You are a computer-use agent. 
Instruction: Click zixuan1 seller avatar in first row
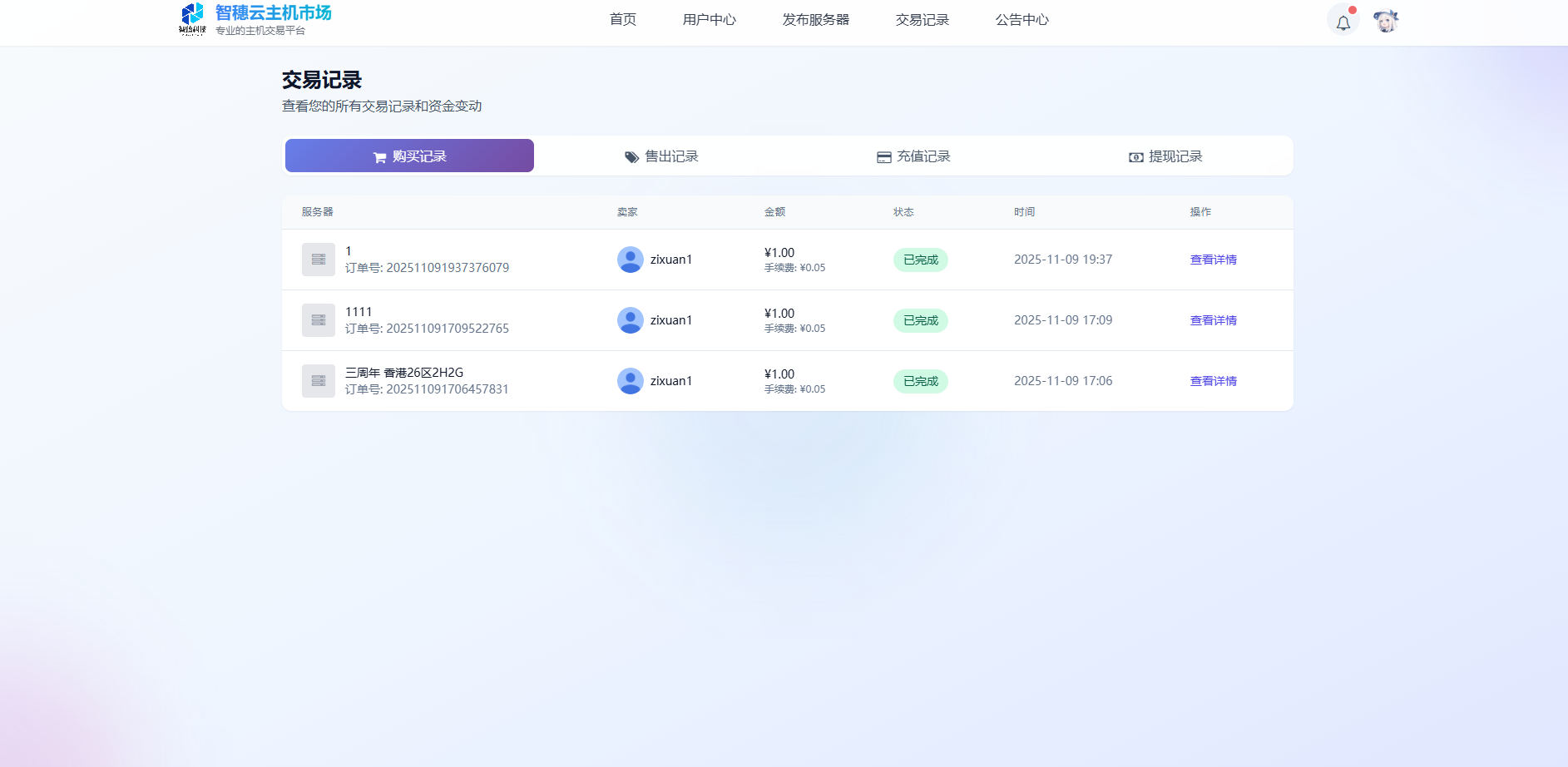[x=630, y=260]
